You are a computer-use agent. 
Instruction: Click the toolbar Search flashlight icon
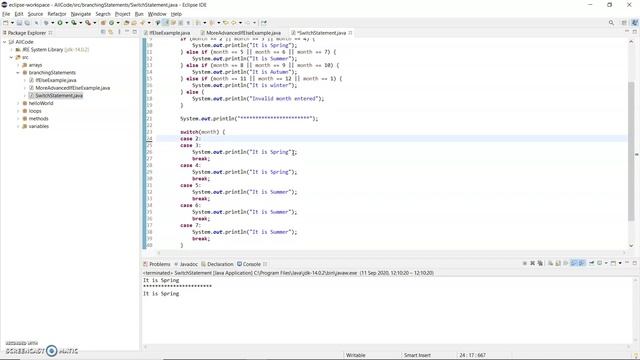[142, 23]
